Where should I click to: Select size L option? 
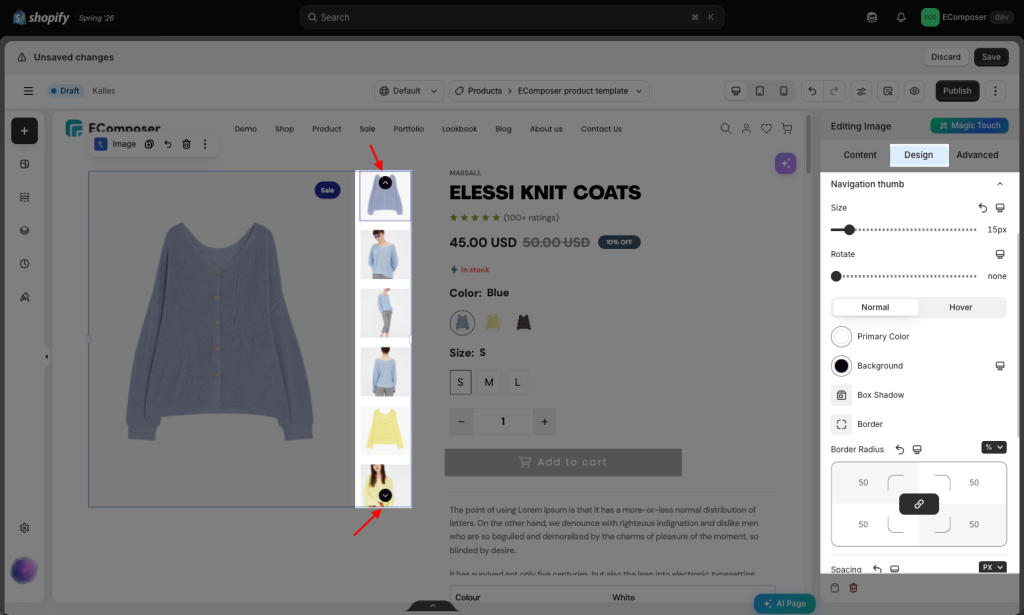pos(517,382)
